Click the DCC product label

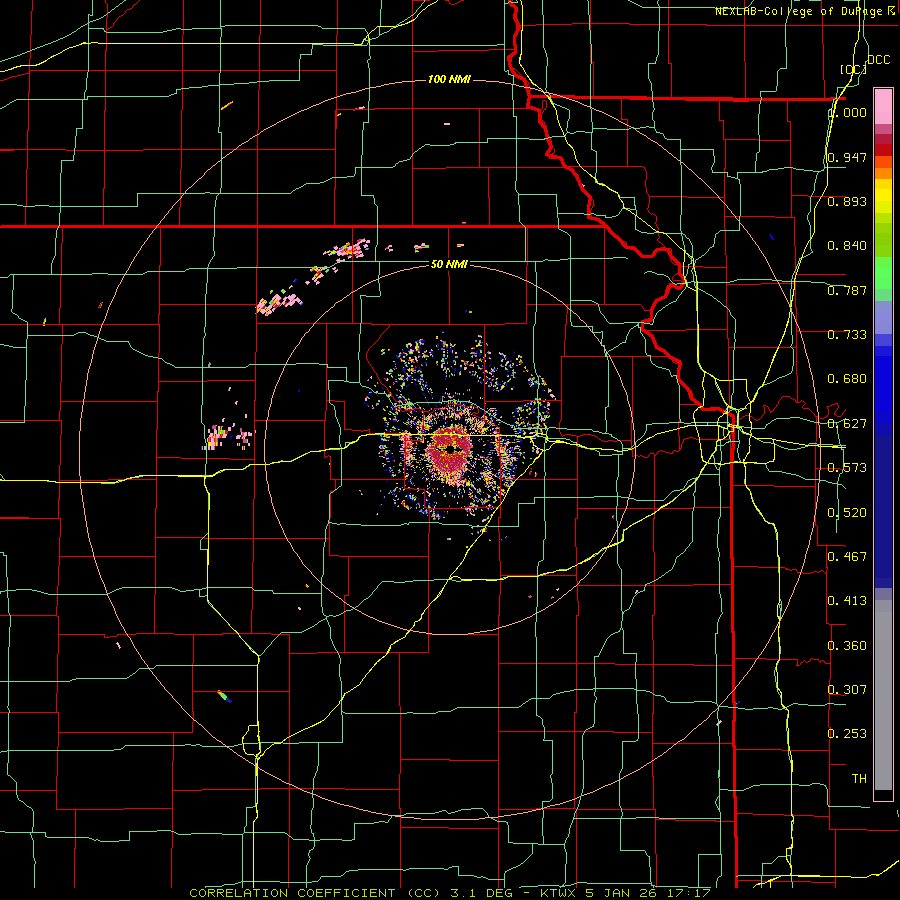tap(878, 60)
